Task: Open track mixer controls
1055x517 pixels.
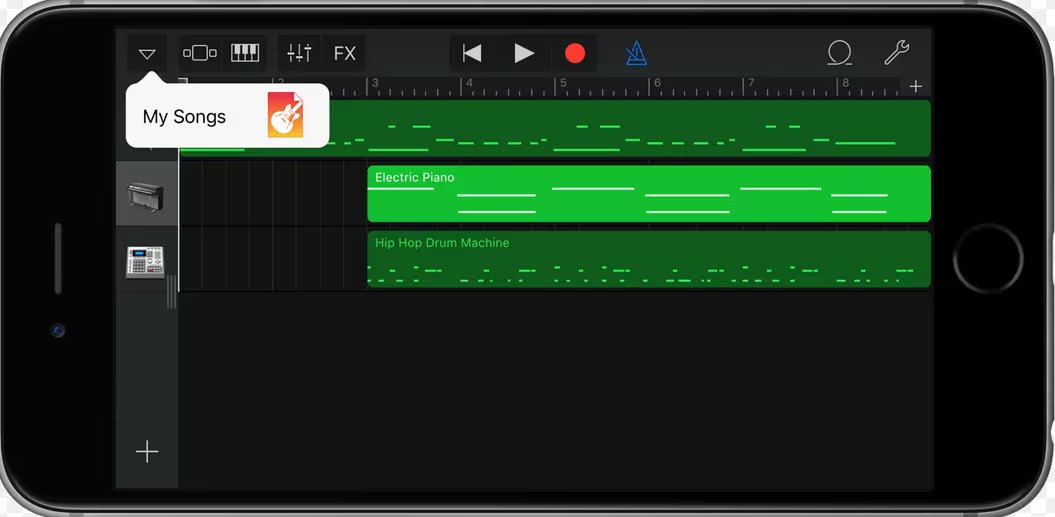Action: pos(299,53)
